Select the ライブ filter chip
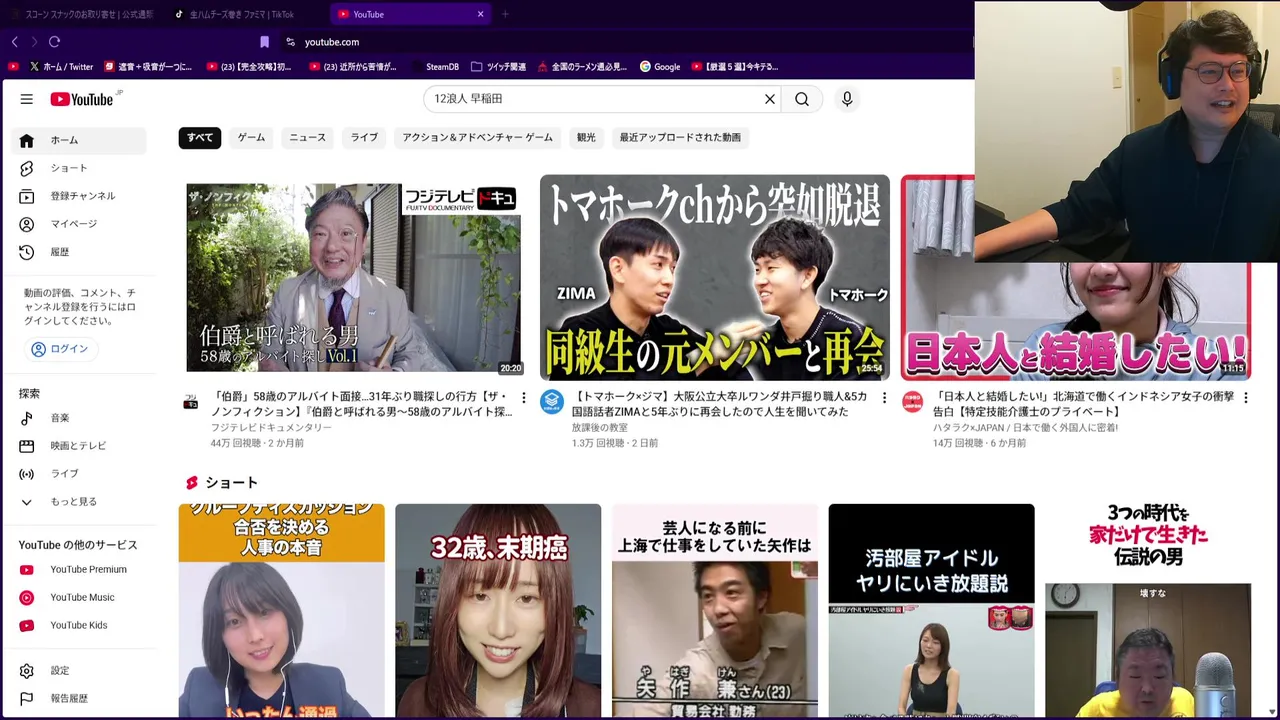The width and height of the screenshot is (1280, 720). 364,138
